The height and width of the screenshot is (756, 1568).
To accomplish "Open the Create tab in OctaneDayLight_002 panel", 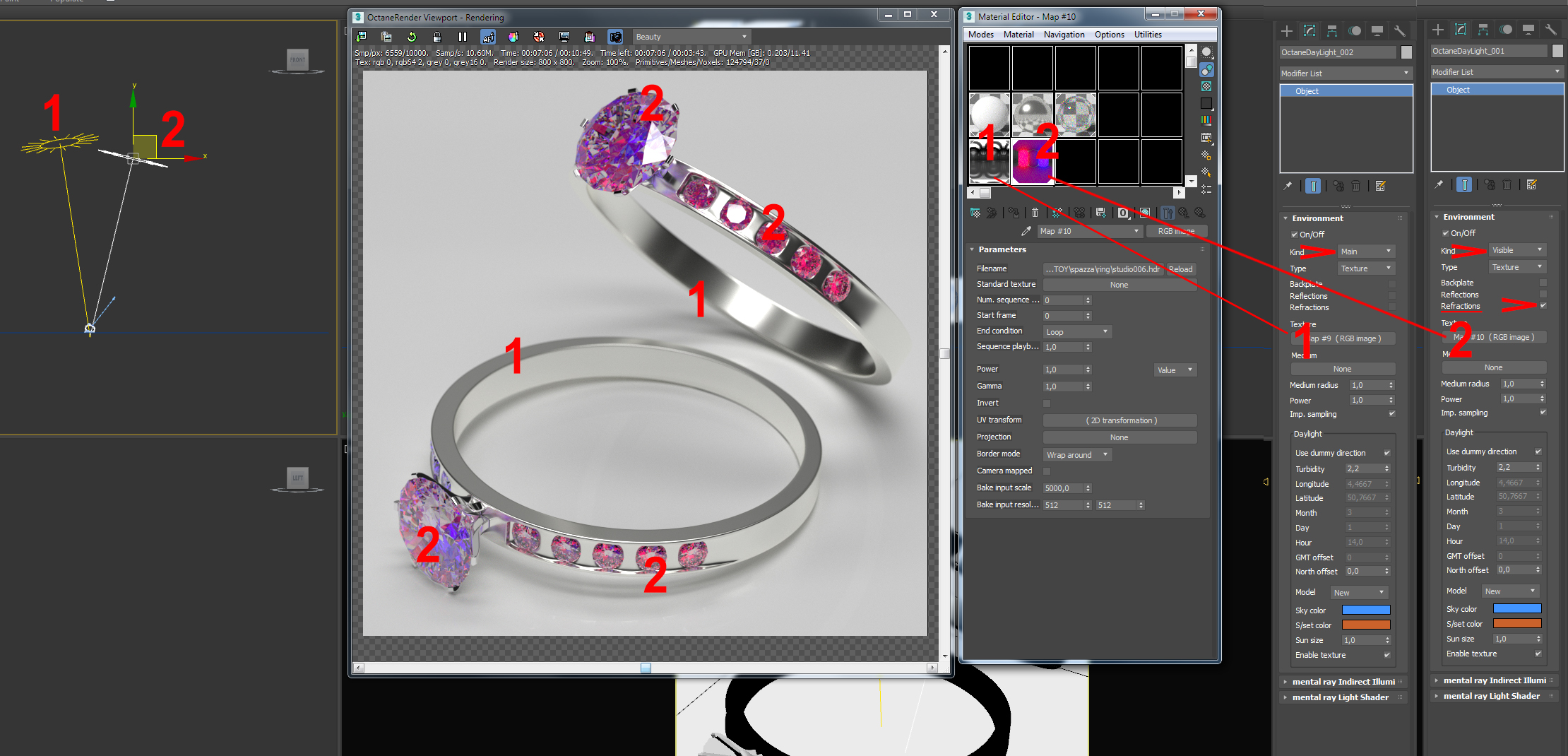I will coord(1287,31).
